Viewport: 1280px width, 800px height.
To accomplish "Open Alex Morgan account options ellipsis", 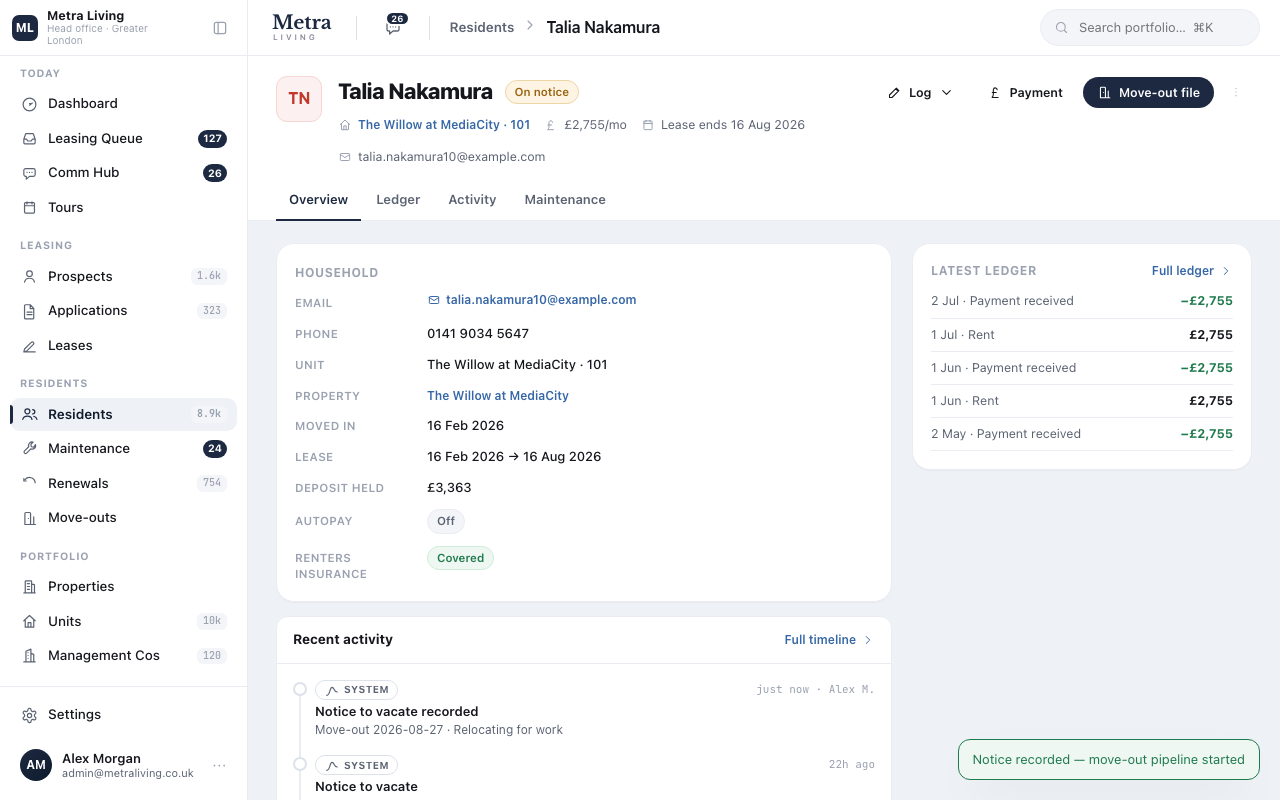I will [x=219, y=765].
